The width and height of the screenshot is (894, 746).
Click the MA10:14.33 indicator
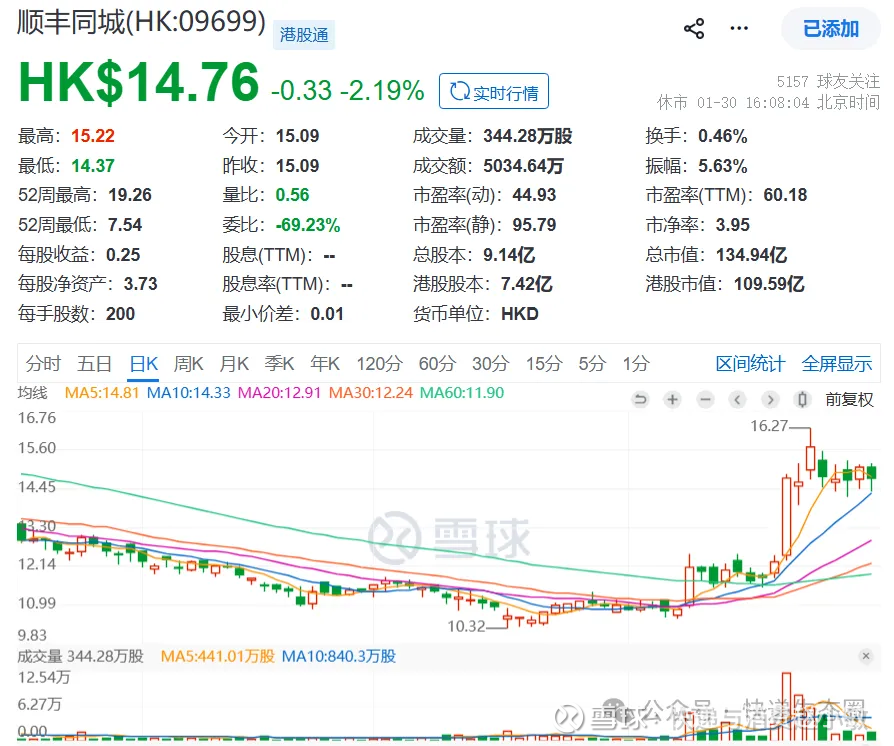tap(189, 392)
